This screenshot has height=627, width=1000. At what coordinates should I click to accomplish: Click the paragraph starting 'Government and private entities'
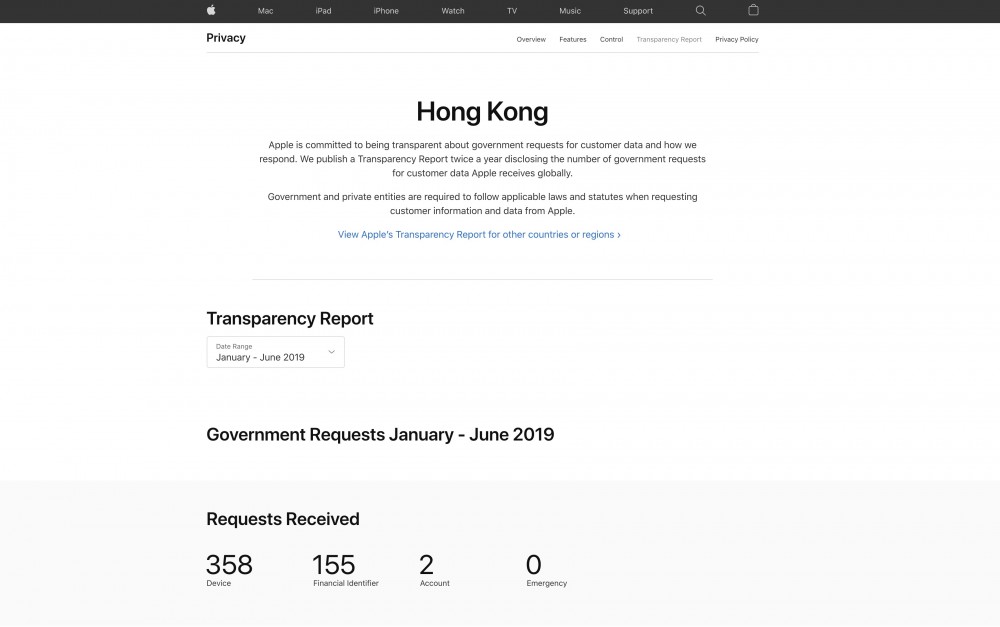(482, 203)
